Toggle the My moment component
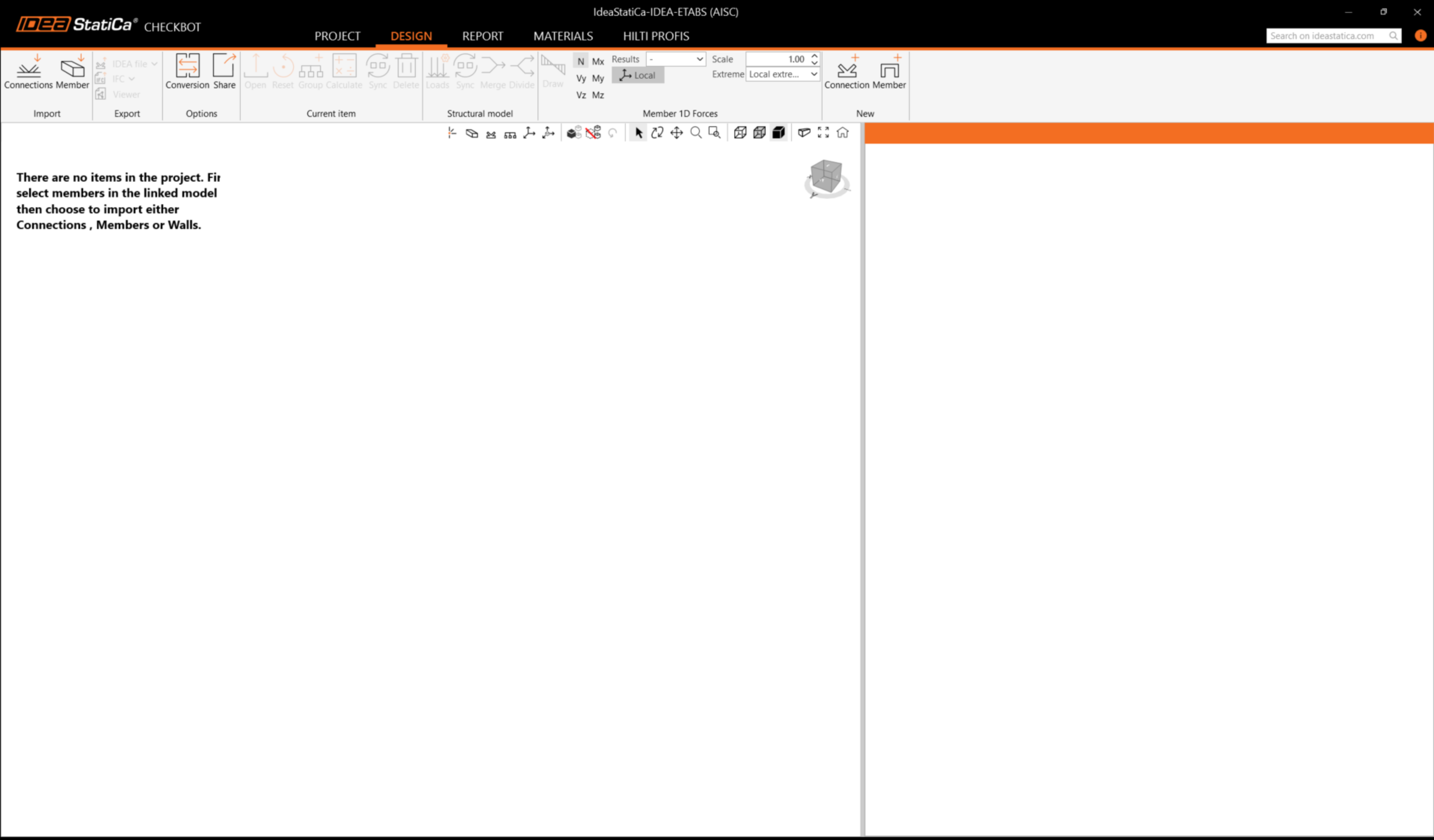This screenshot has height=840, width=1434. (597, 79)
